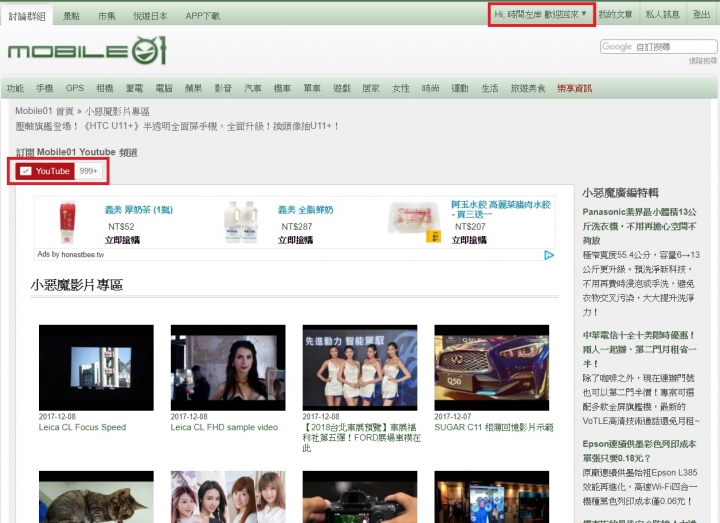Click the AdChoices triangle icon in ad banner
The height and width of the screenshot is (523, 720).
[x=549, y=255]
